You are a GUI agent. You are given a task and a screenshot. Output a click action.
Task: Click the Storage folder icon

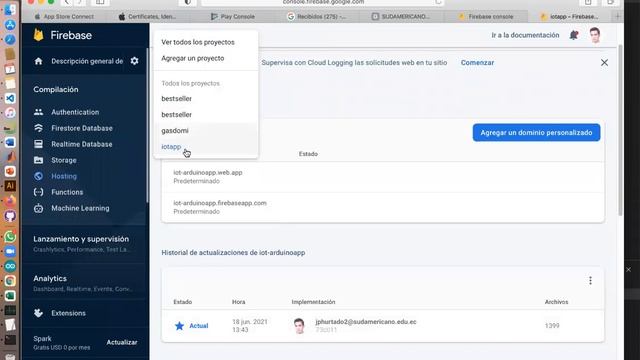[x=38, y=160]
